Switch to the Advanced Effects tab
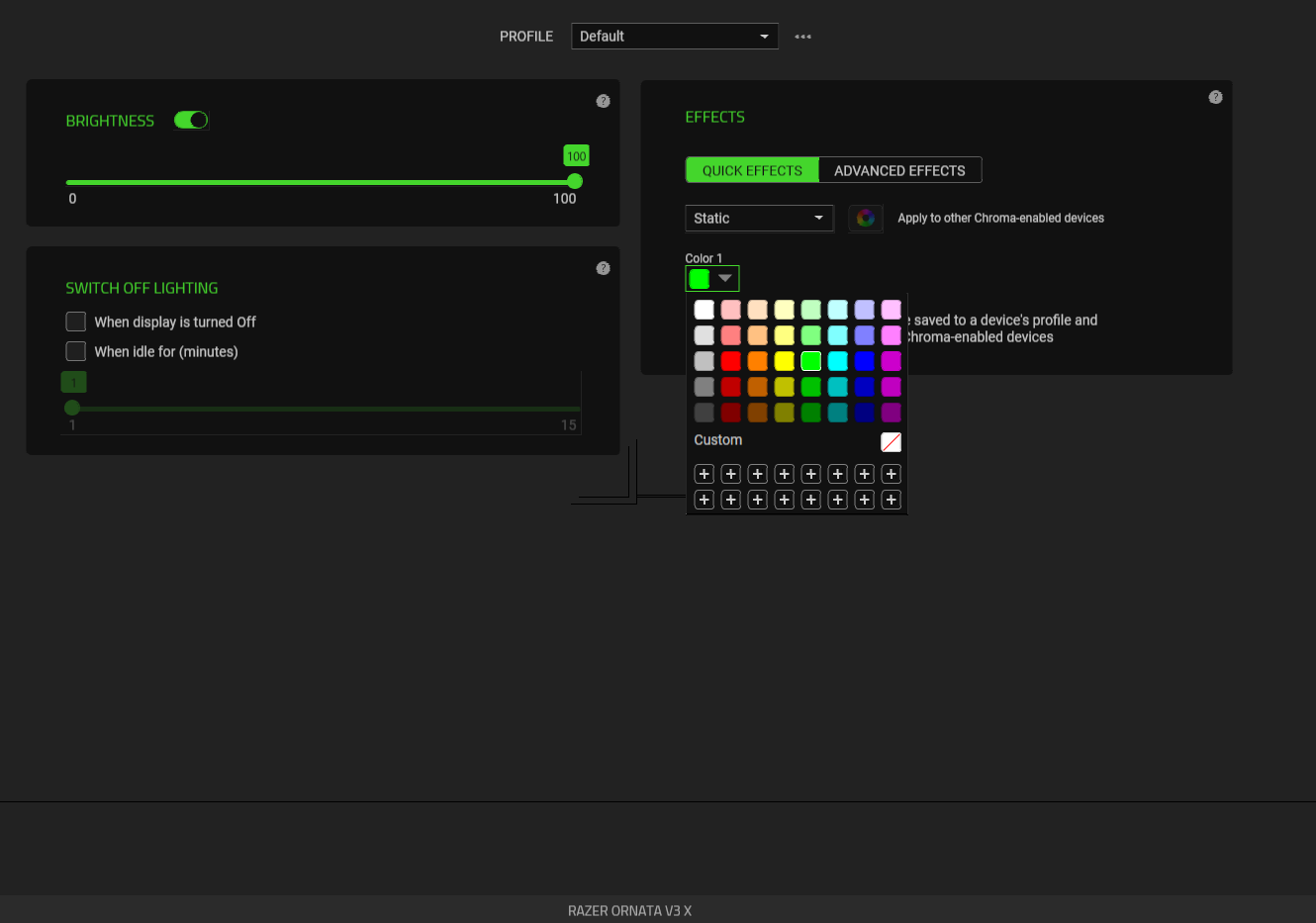1316x923 pixels. pyautogui.click(x=900, y=169)
